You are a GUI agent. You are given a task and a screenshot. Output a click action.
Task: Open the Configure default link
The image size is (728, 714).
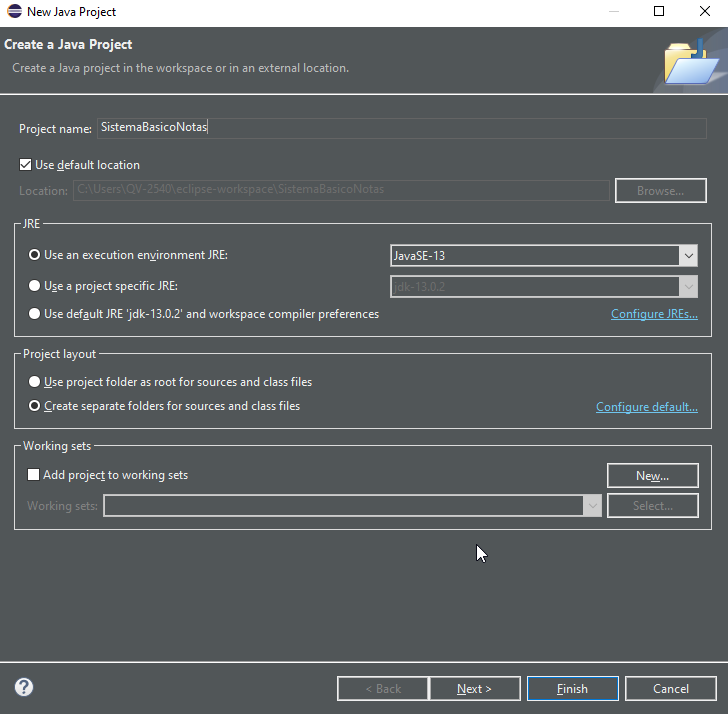point(646,407)
